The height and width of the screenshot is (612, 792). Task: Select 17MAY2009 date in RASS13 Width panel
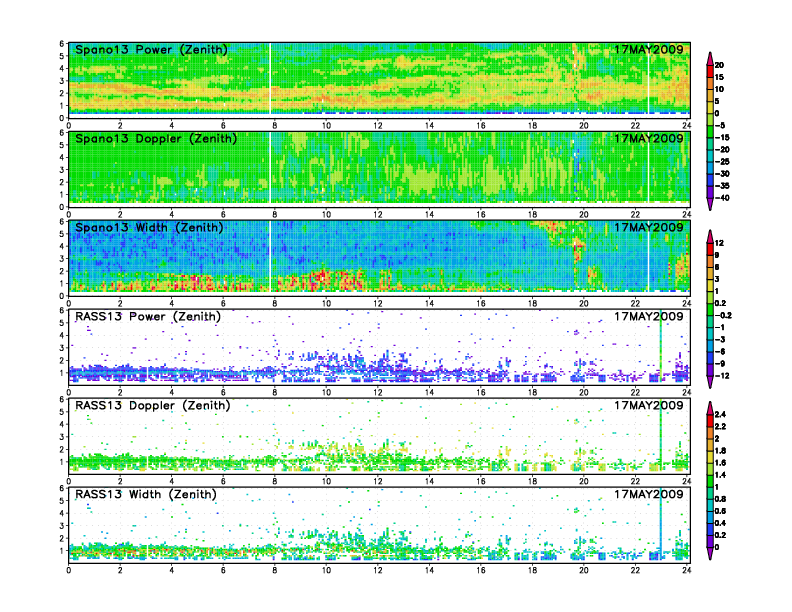click(649, 494)
